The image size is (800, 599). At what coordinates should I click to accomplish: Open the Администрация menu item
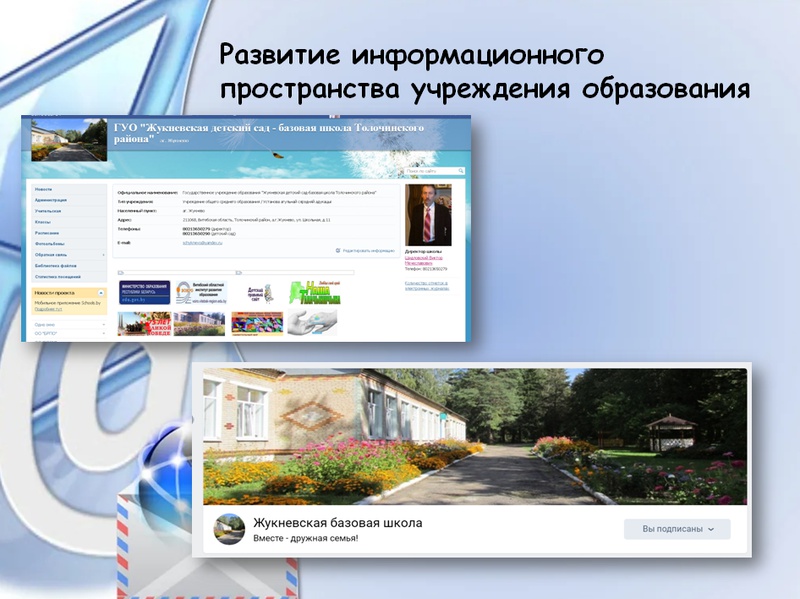click(51, 200)
